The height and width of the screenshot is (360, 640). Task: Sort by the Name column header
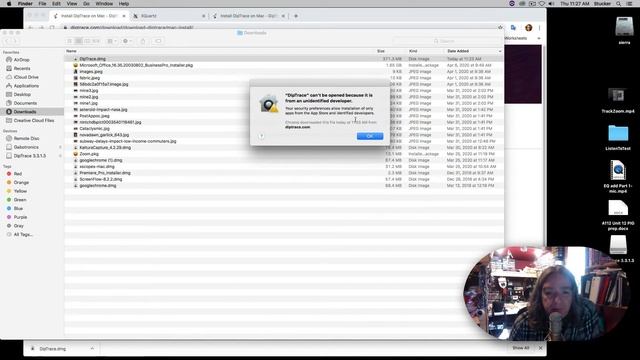(71, 51)
